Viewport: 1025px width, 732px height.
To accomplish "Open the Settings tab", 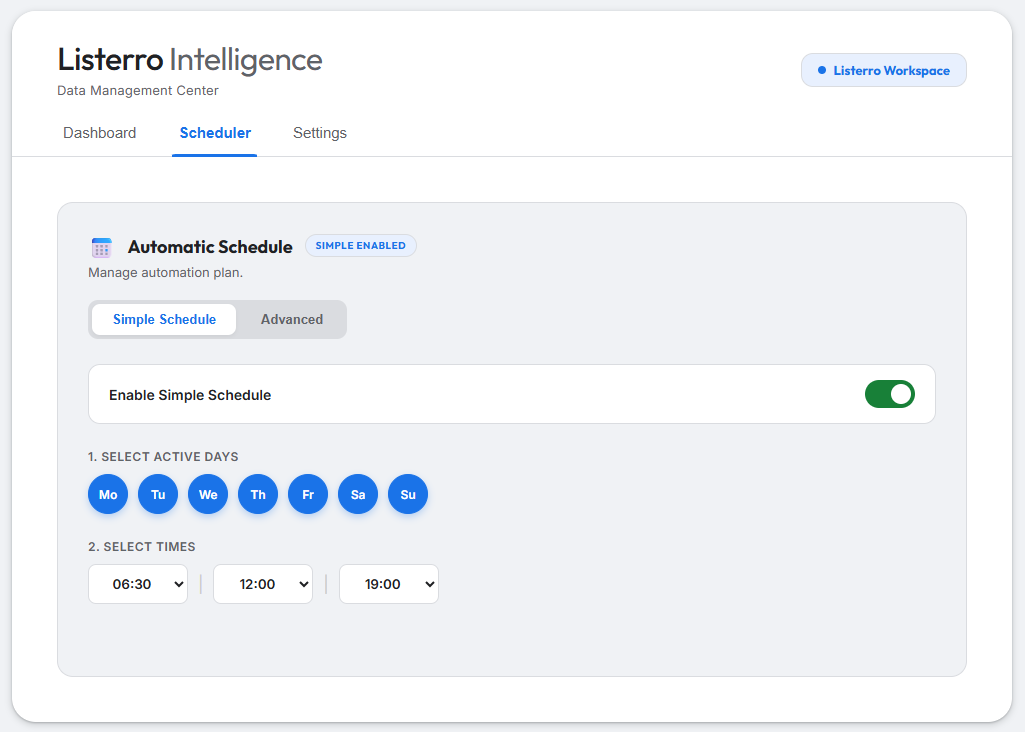I will pos(320,133).
